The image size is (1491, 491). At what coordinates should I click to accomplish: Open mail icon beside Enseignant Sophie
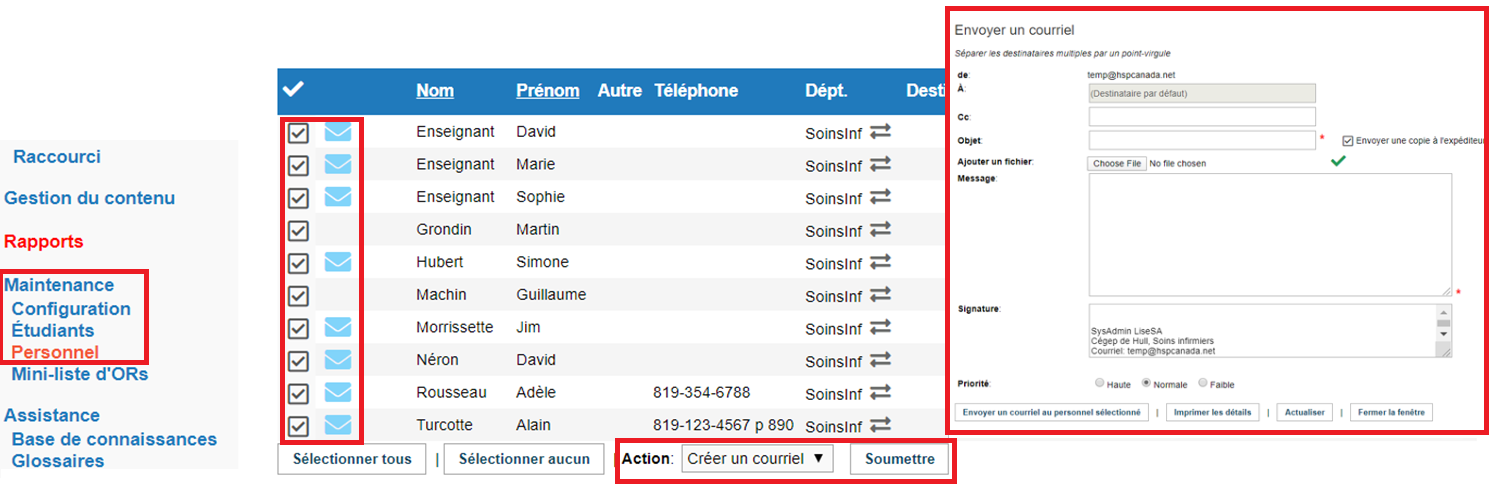[x=338, y=197]
